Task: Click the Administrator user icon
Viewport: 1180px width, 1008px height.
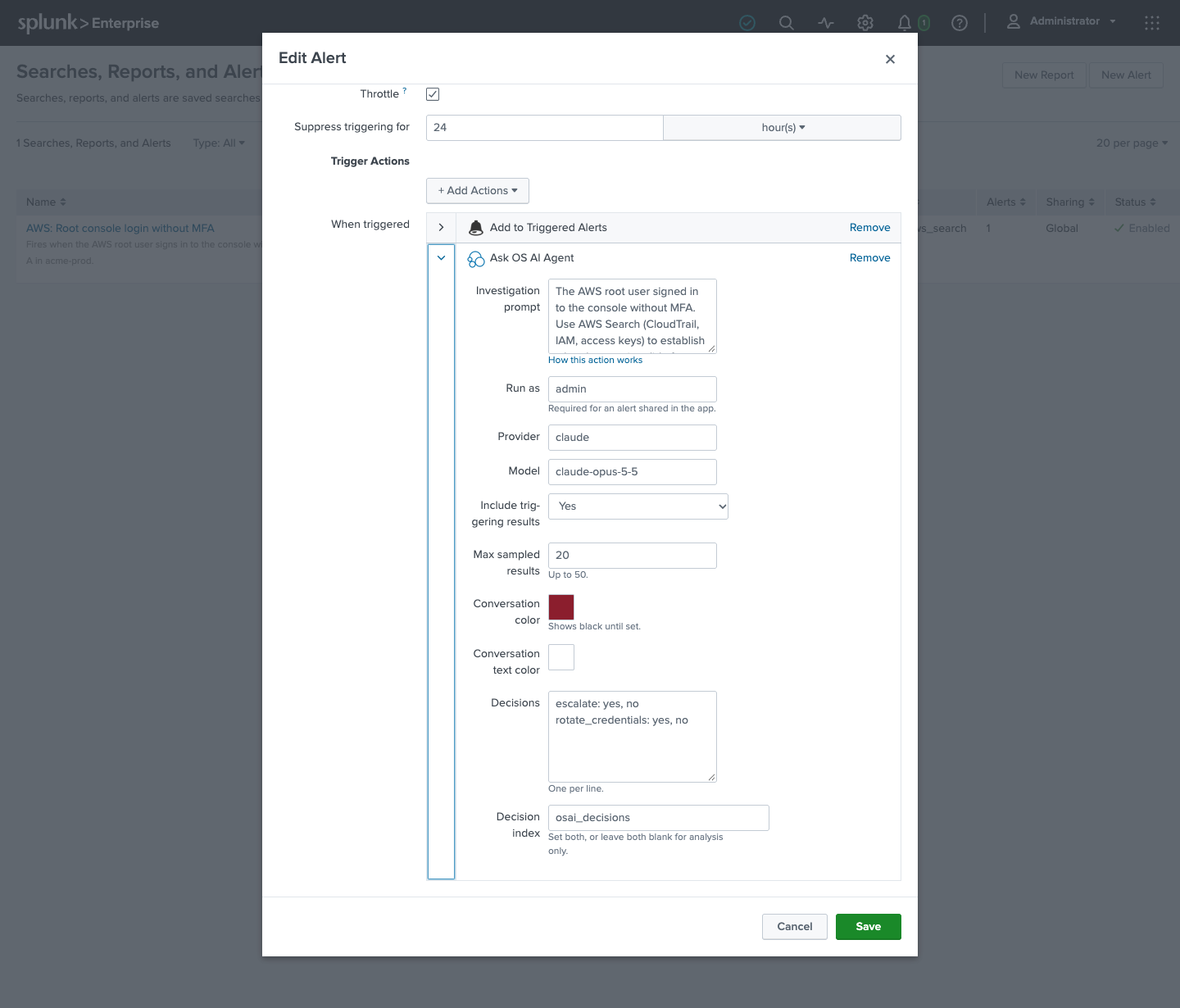Action: coord(1014,21)
